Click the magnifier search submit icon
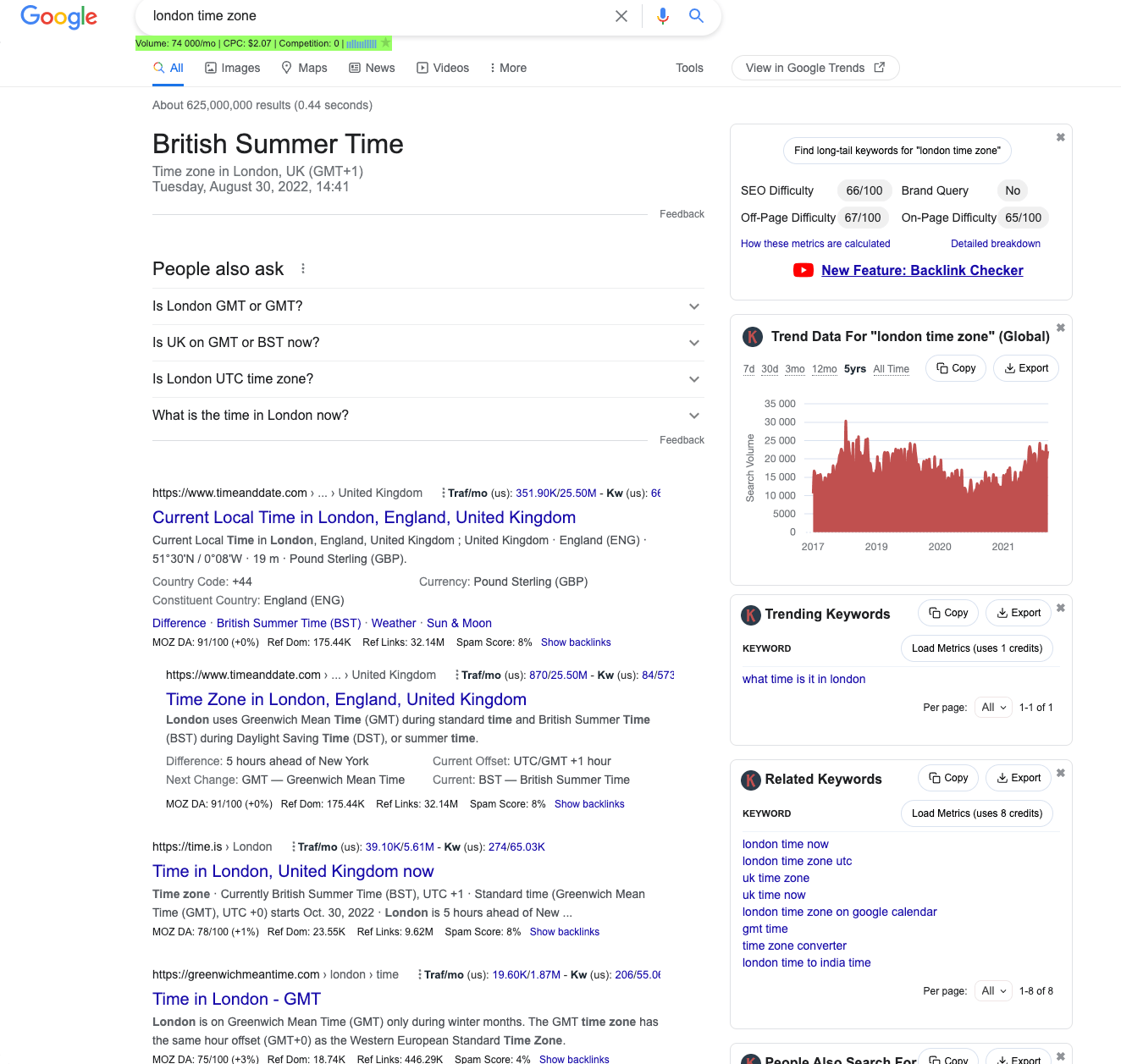Image resolution: width=1121 pixels, height=1064 pixels. point(696,15)
